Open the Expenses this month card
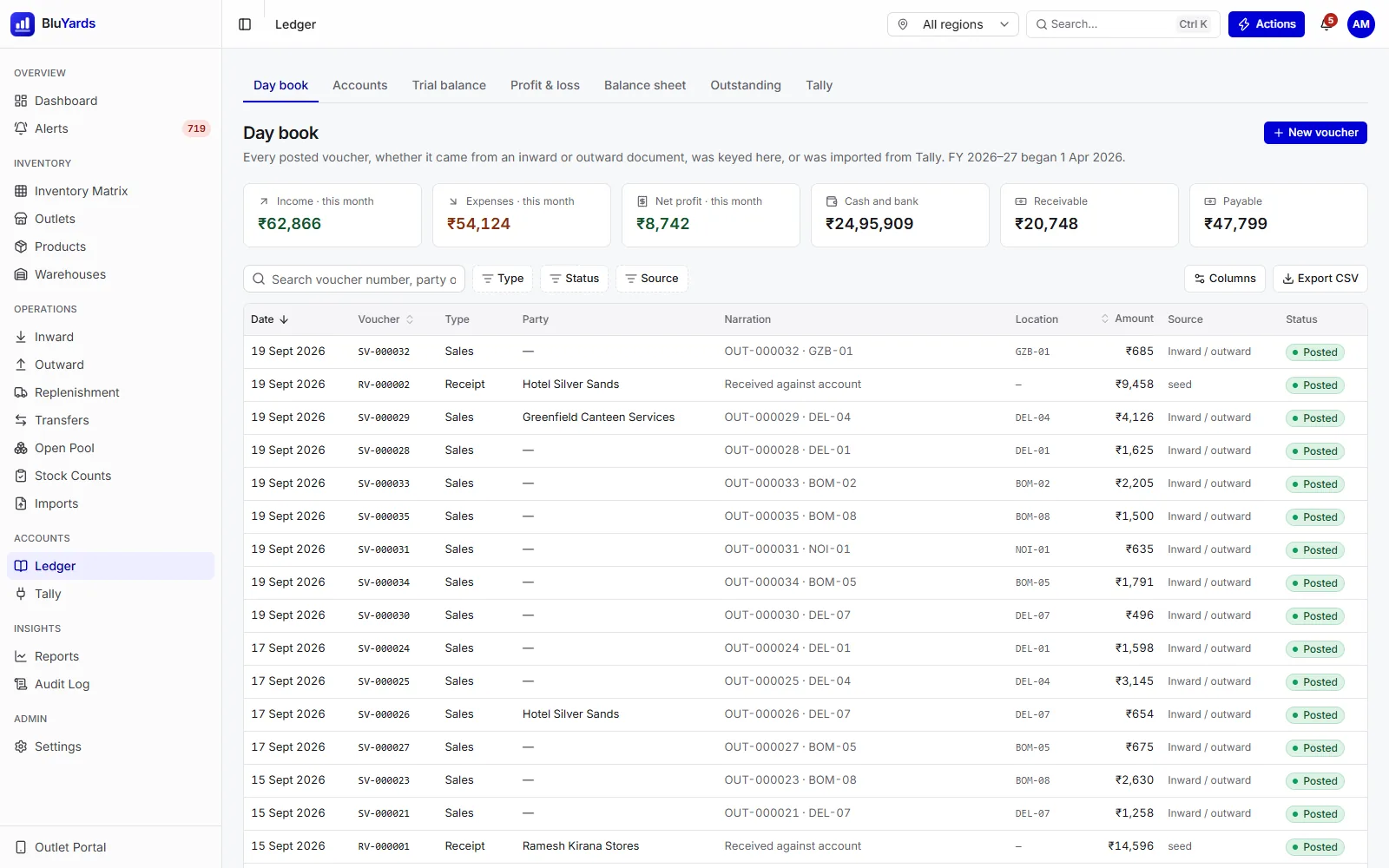Screen dimensions: 1389x868 [522, 215]
